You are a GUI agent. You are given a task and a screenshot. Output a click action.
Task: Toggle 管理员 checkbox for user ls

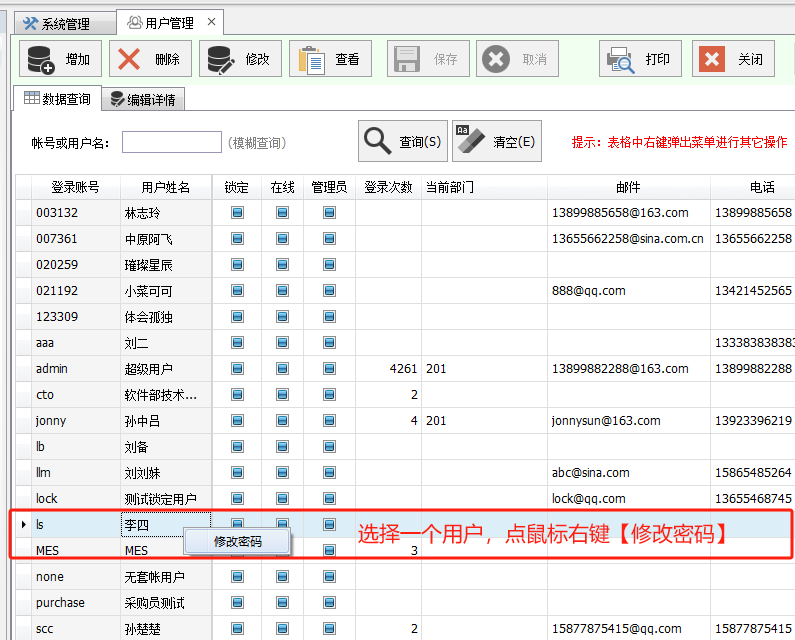329,524
